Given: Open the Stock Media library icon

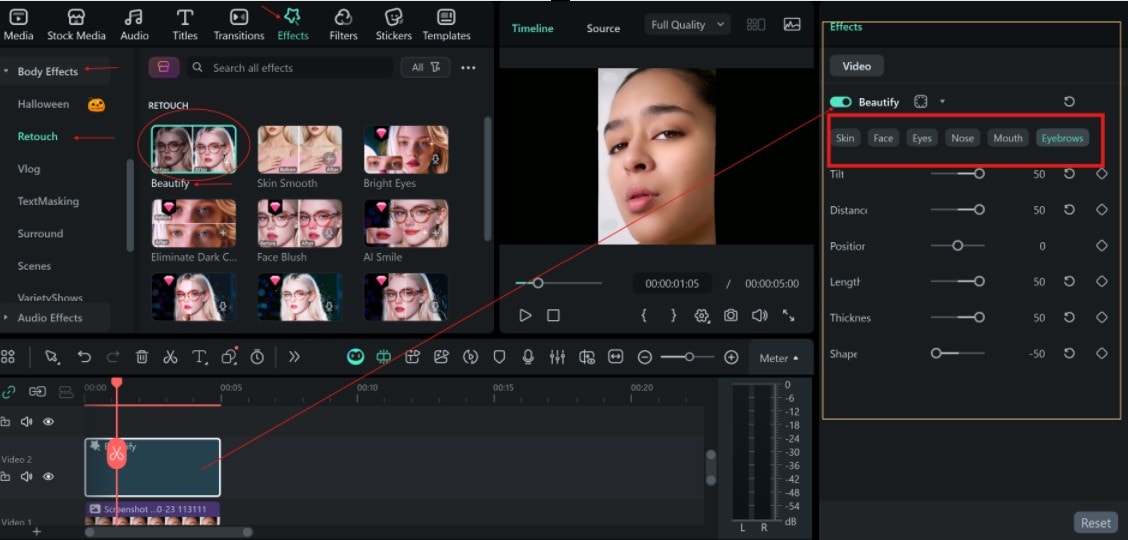Looking at the screenshot, I should pos(76,17).
